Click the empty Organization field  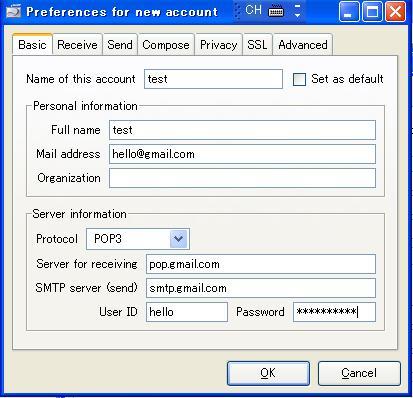tap(242, 178)
